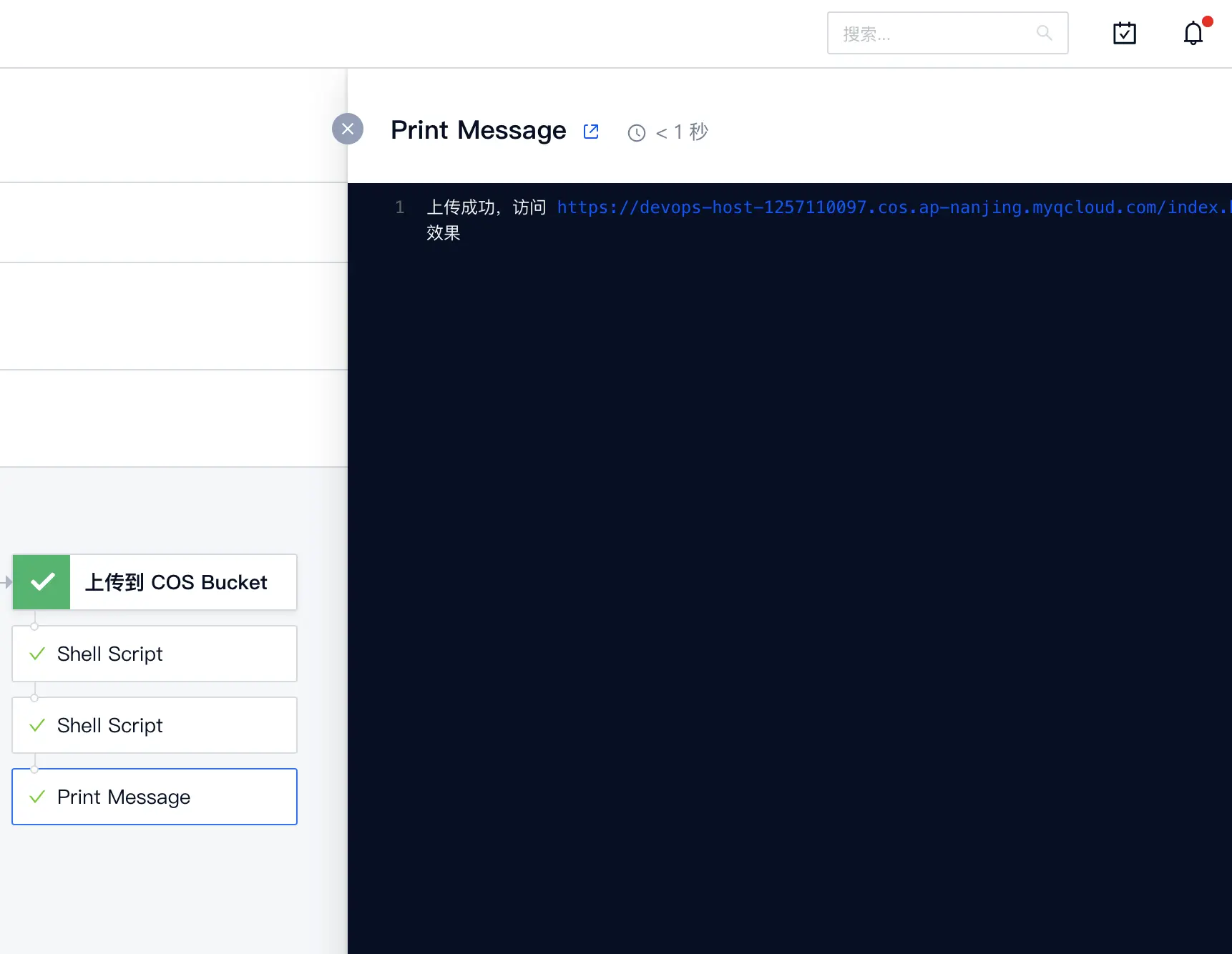Click the Print Message panel title
This screenshot has height=954, width=1232.
478,130
